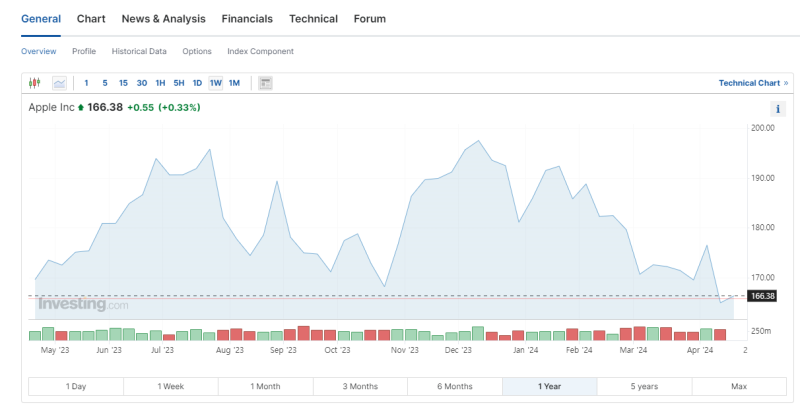Show the 5 years range
800x407 pixels.
(x=644, y=386)
